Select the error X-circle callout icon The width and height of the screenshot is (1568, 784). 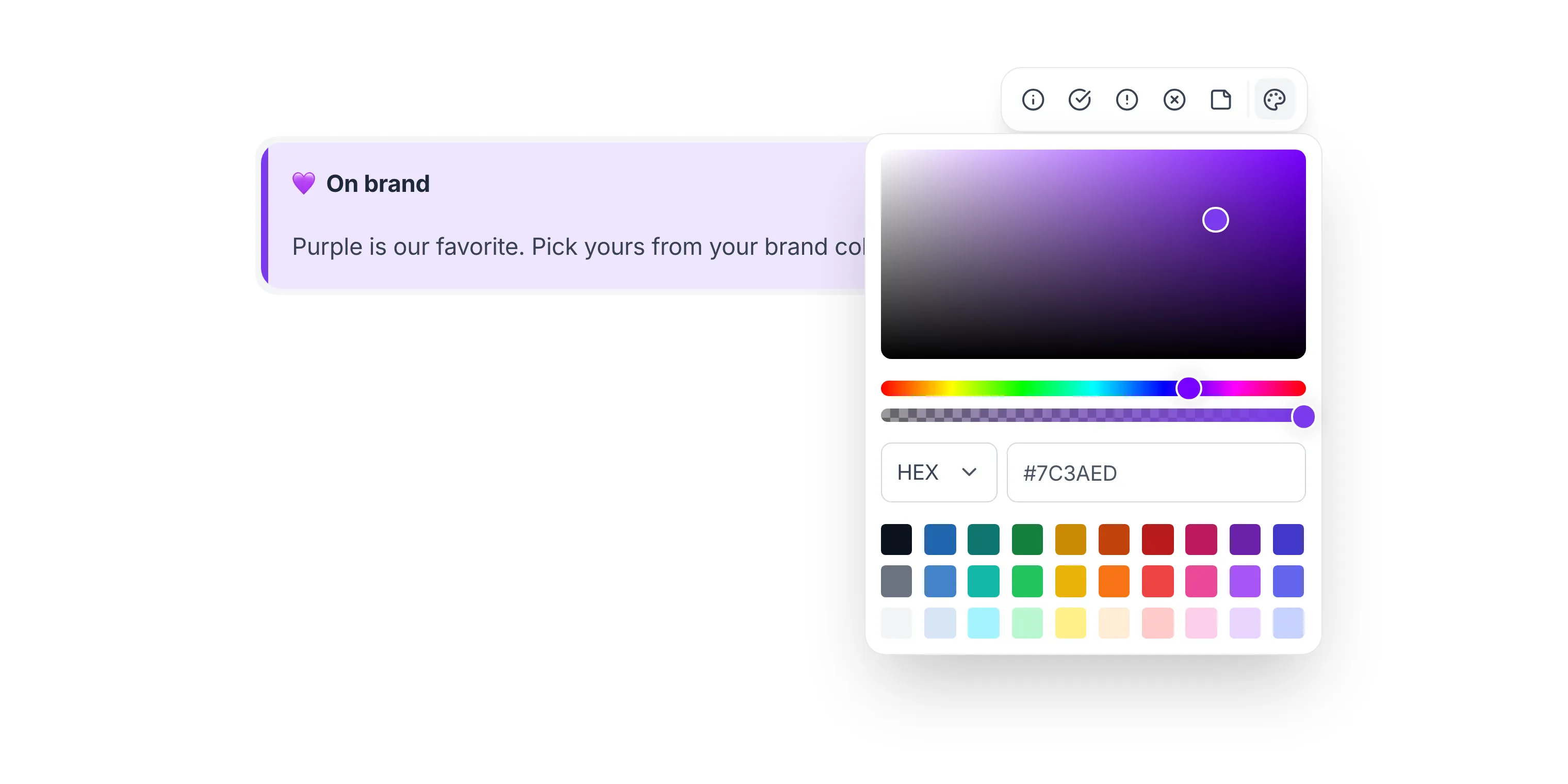click(x=1174, y=99)
